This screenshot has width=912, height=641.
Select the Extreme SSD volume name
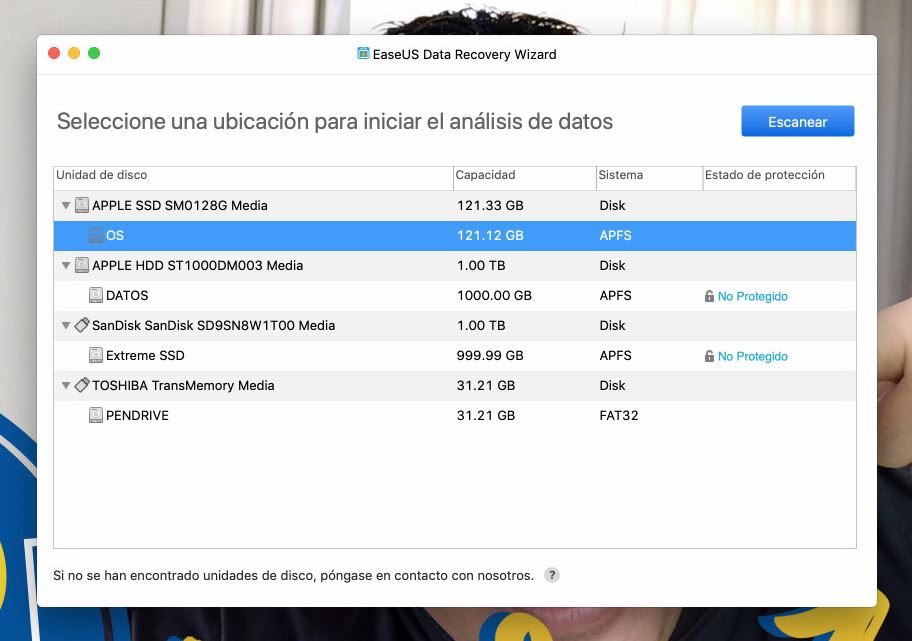point(145,355)
